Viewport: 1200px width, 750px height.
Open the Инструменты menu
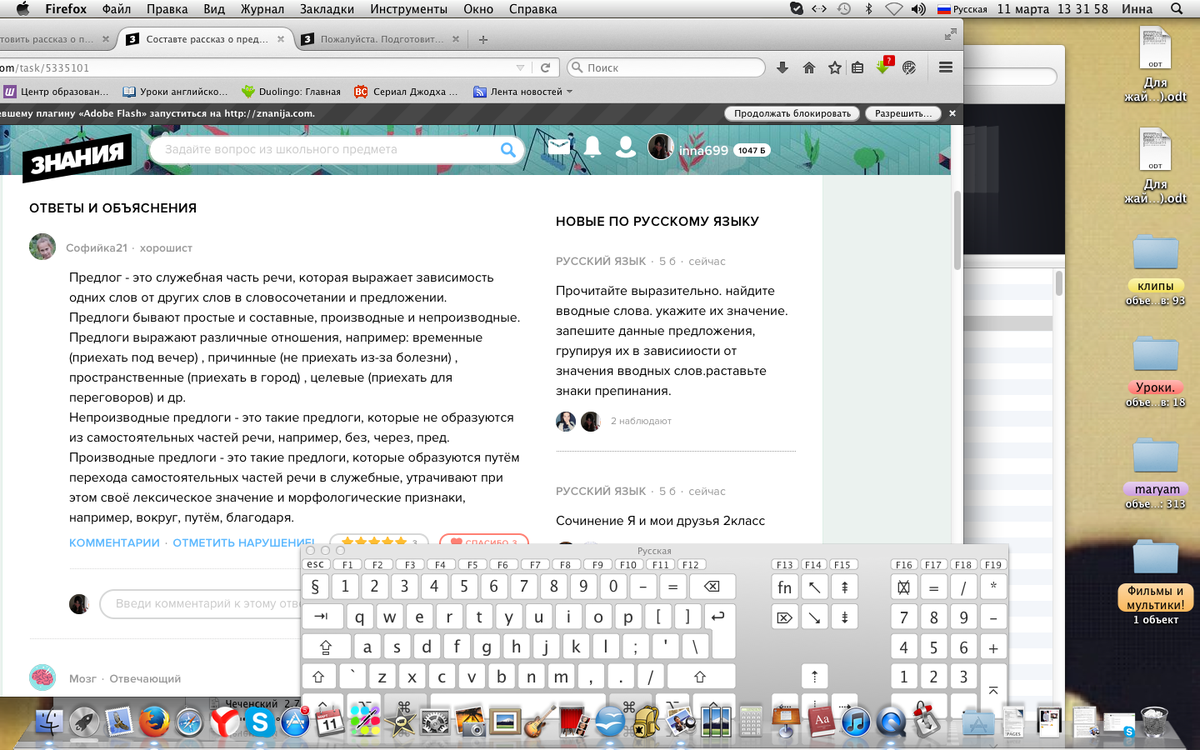click(x=408, y=9)
